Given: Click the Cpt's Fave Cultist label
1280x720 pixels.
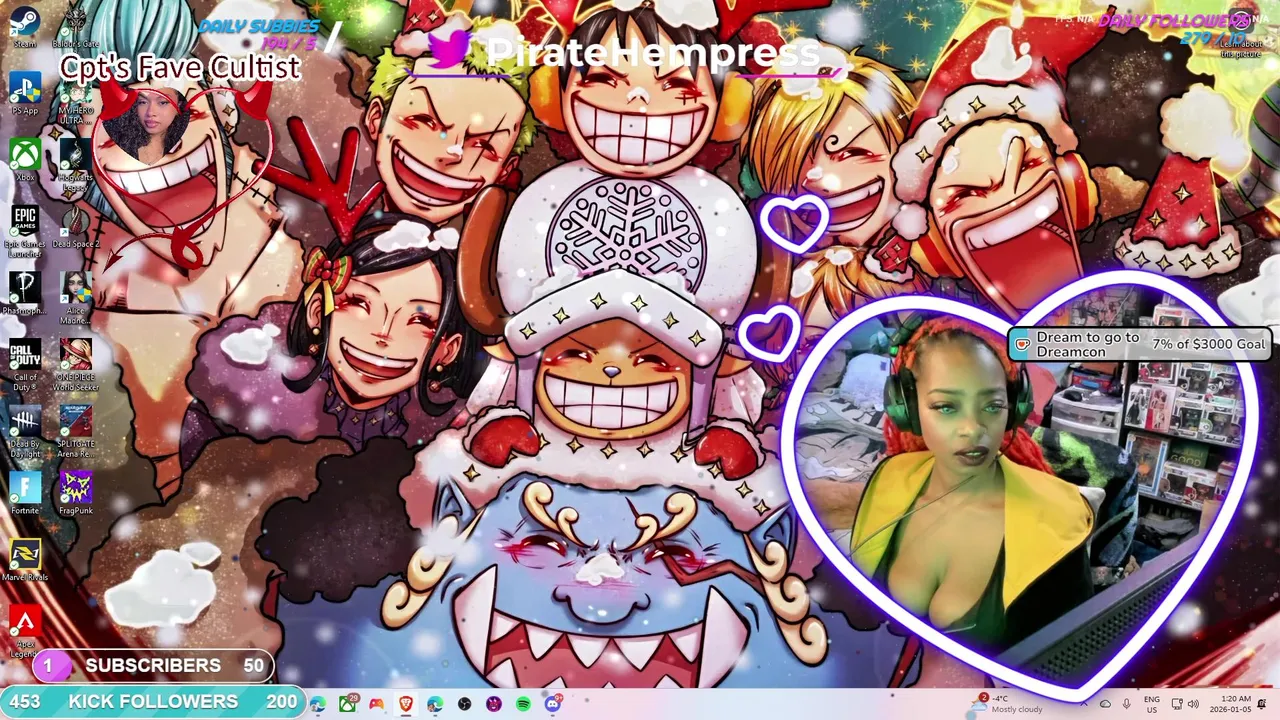Looking at the screenshot, I should click(180, 67).
